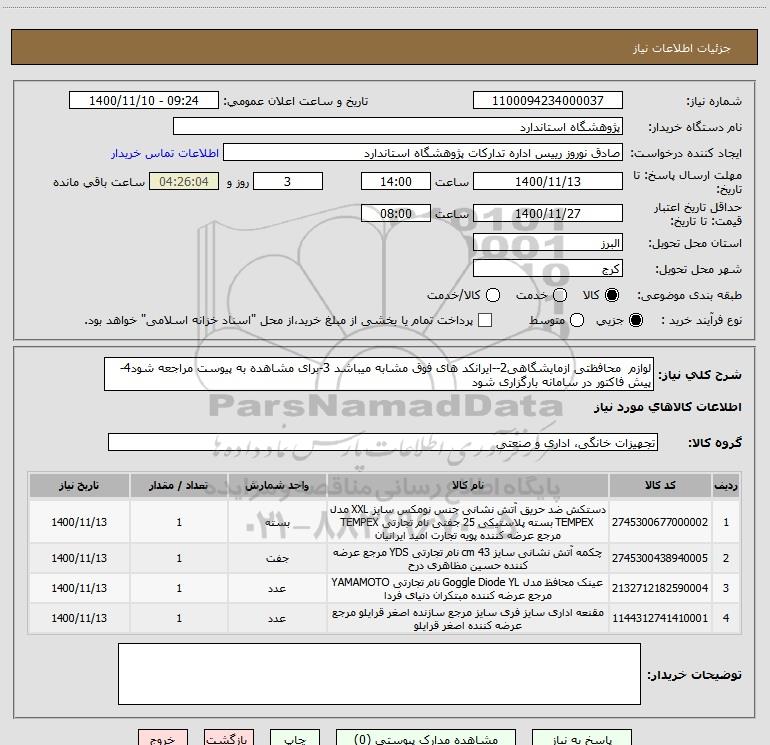Select the کالا radio button
This screenshot has width=770, height=745.
point(612,295)
